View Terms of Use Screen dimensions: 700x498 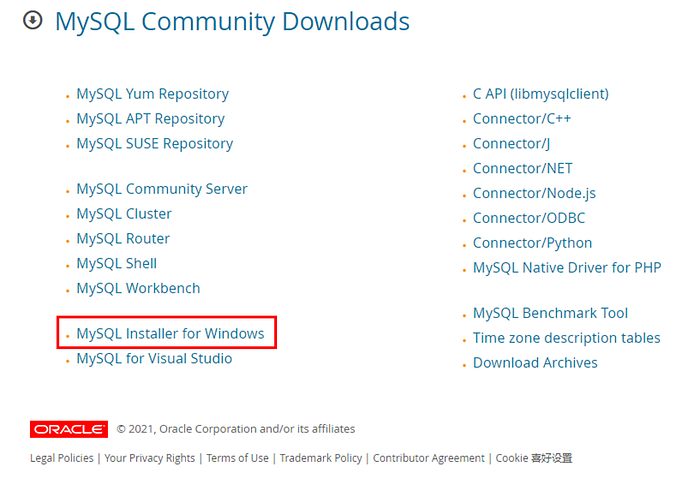pyautogui.click(x=238, y=458)
